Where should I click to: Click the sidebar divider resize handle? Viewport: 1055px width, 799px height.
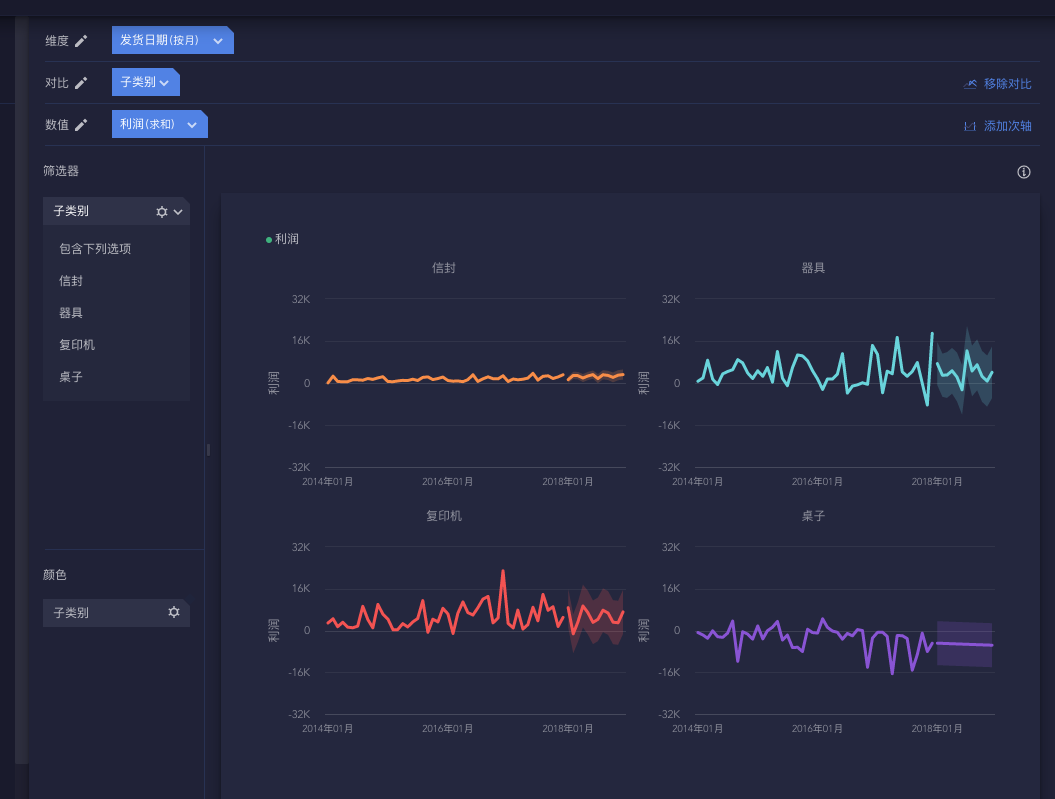point(209,449)
